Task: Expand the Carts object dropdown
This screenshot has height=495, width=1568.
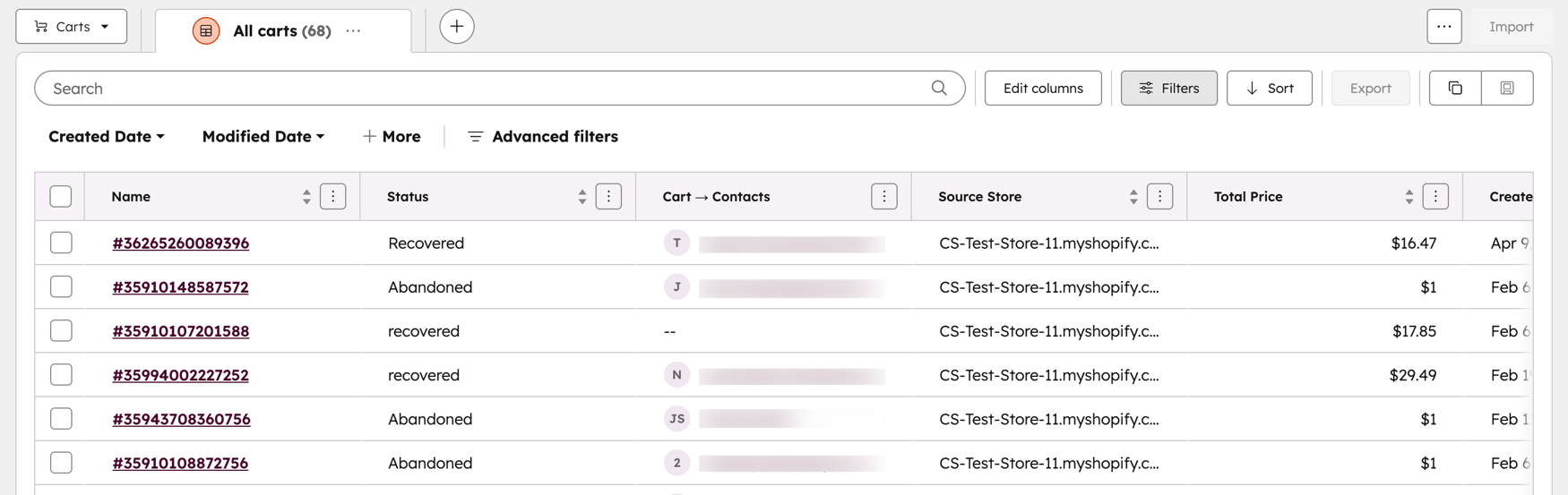Action: pos(72,27)
